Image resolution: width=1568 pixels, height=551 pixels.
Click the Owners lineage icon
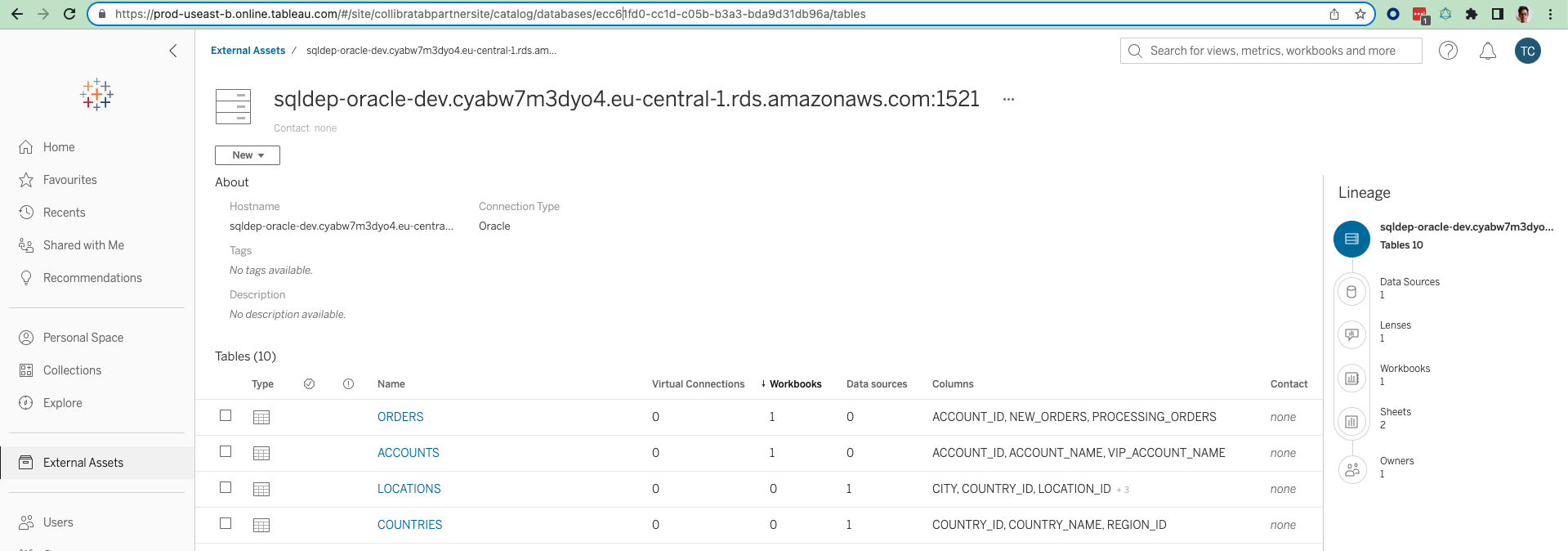[x=1351, y=469]
